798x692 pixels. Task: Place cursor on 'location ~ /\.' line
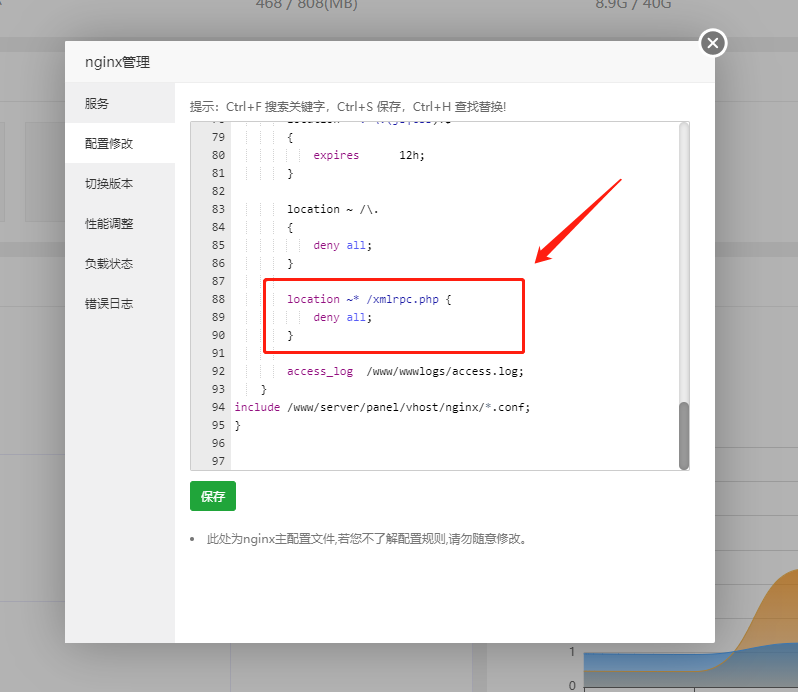tap(332, 209)
